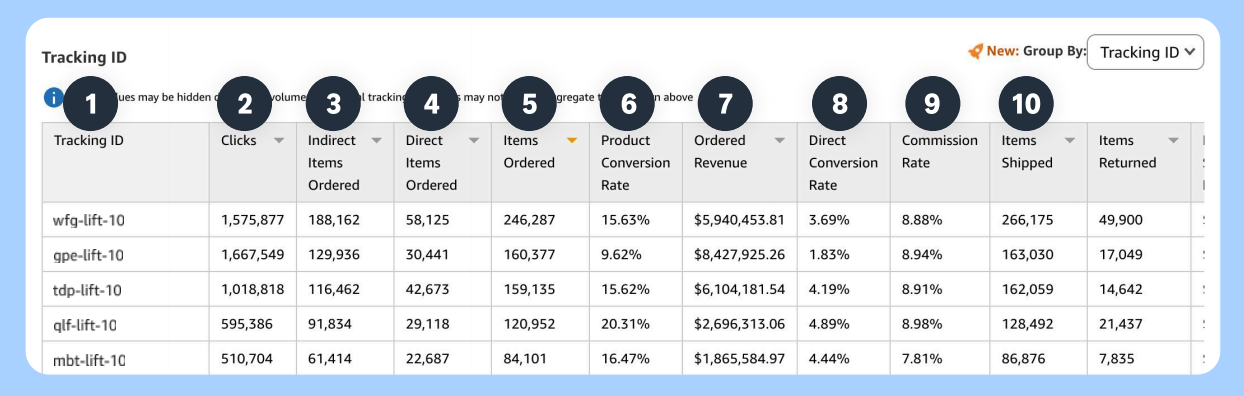This screenshot has height=396, width=1244.
Task: Click numbered badge 5 above Items Ordered
Action: click(530, 102)
